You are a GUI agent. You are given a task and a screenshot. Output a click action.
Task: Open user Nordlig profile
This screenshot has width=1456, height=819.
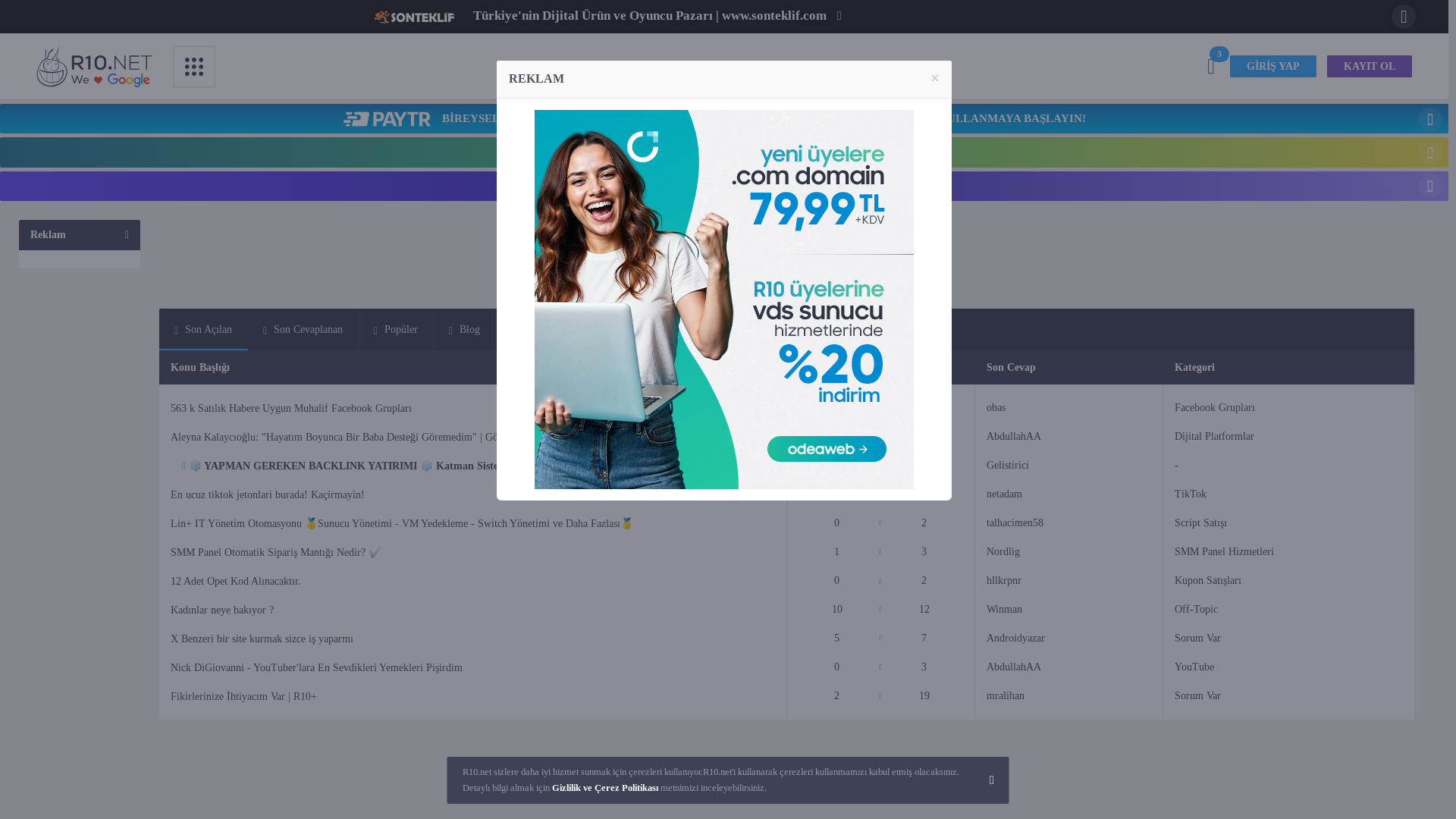1003,552
